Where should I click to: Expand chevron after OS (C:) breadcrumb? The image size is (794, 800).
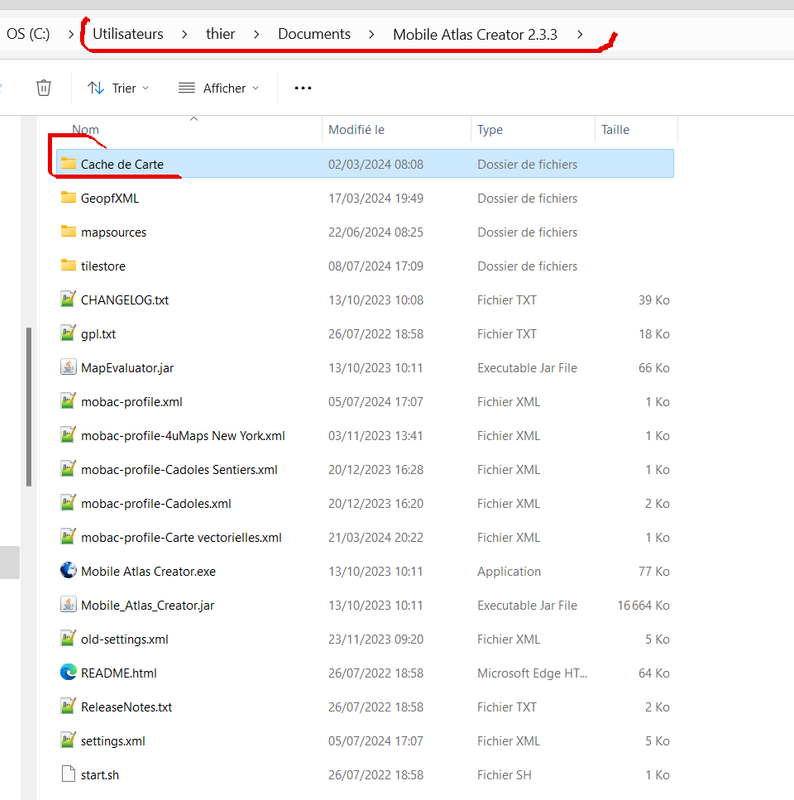[x=71, y=34]
